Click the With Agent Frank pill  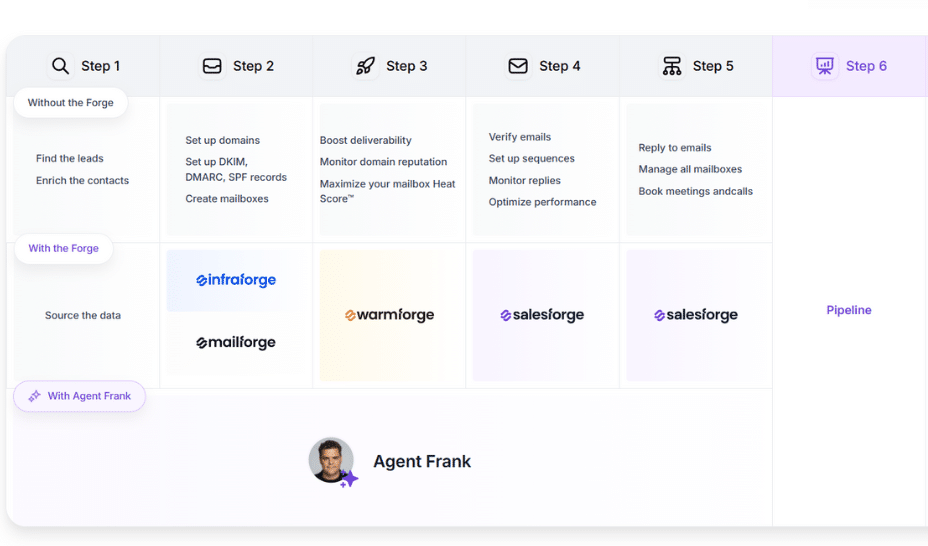(x=79, y=396)
